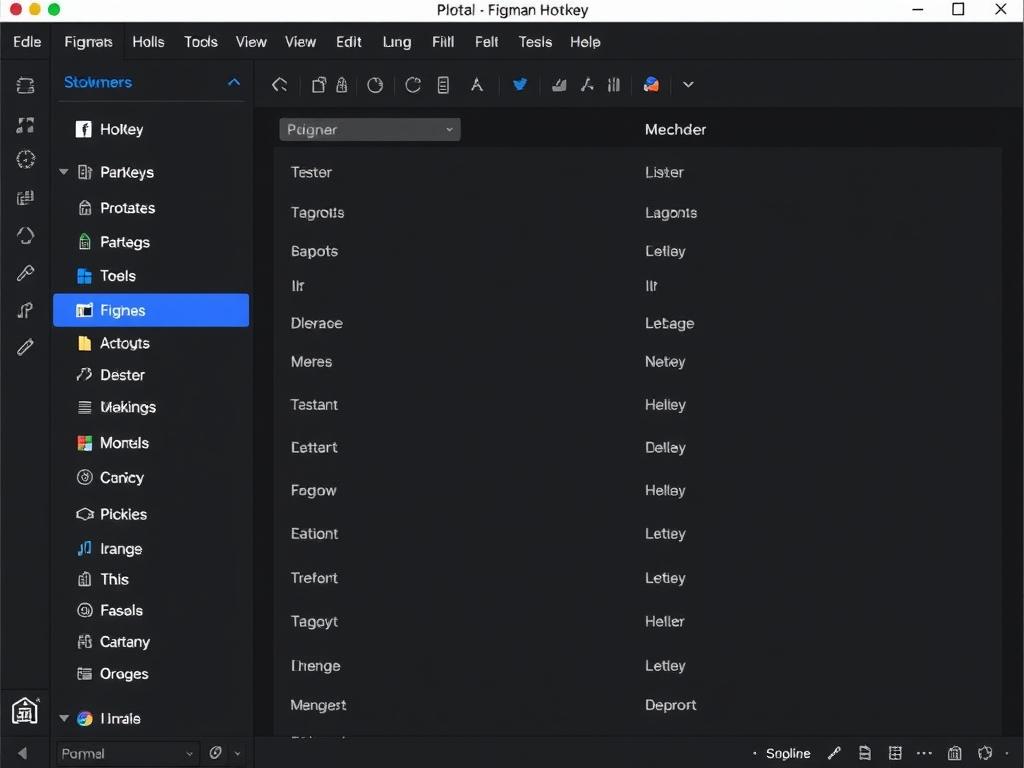Select Oroges in the sidebar
Image resolution: width=1024 pixels, height=768 pixels.
pyautogui.click(x=151, y=673)
